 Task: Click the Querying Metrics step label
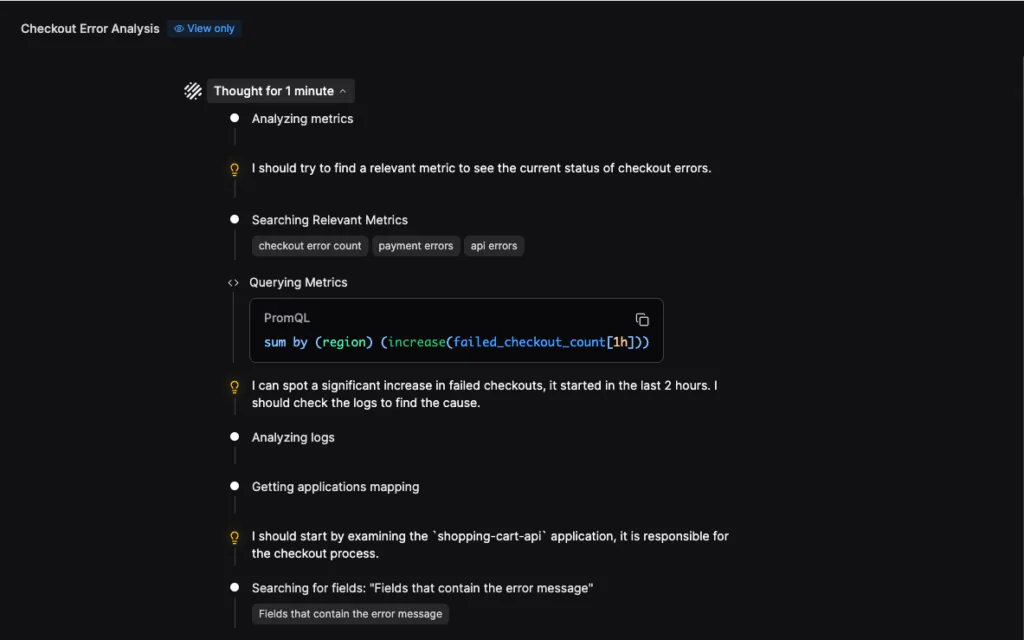[298, 283]
